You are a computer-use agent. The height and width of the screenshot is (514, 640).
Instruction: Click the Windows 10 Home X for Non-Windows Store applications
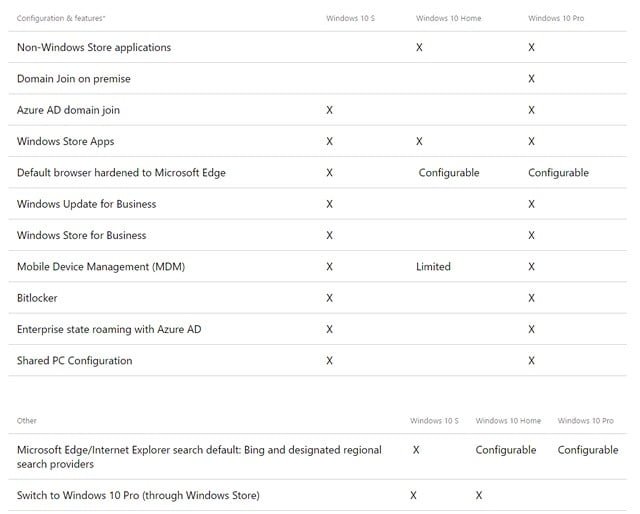click(x=419, y=47)
